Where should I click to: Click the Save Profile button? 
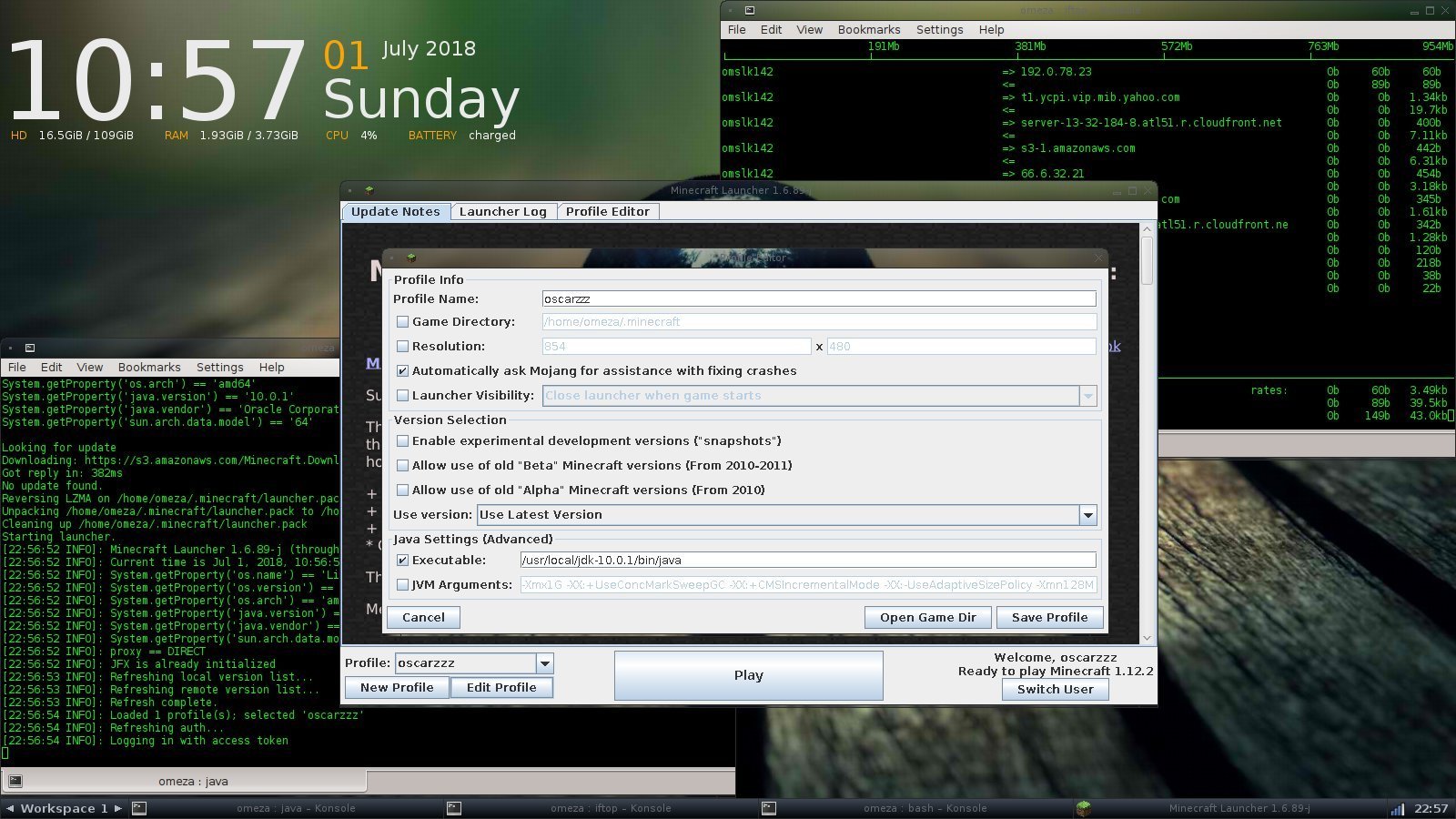1049,617
